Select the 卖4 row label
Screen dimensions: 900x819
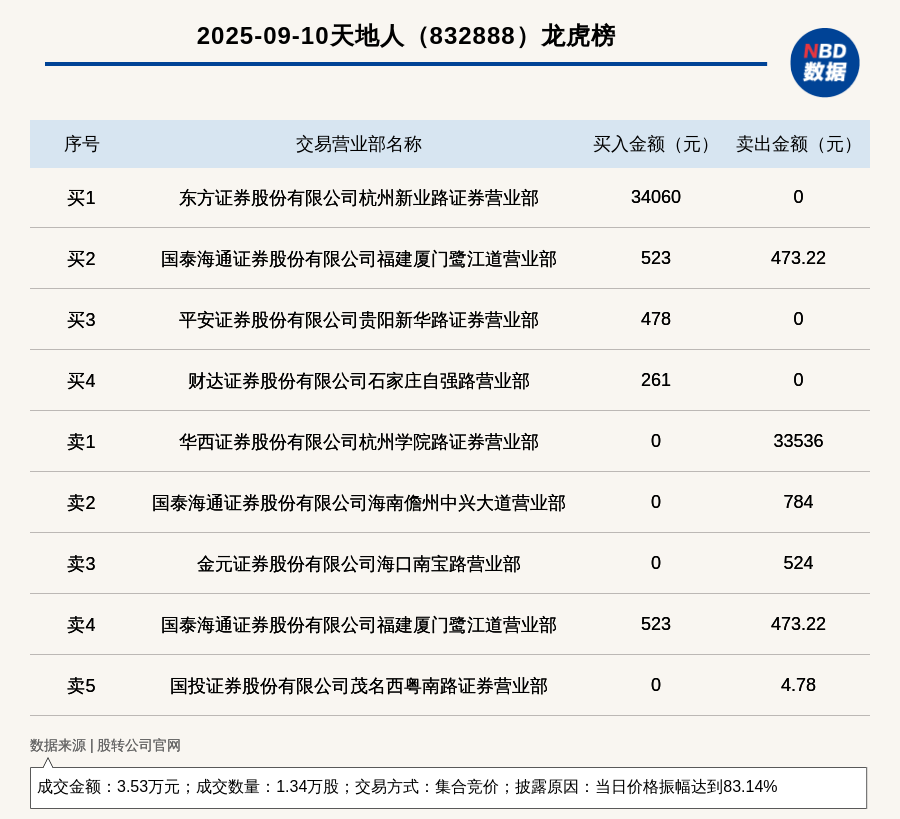(x=81, y=624)
